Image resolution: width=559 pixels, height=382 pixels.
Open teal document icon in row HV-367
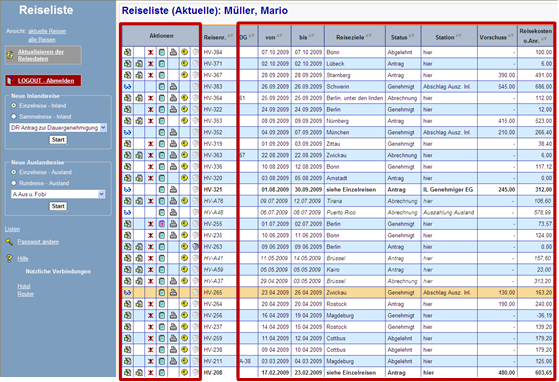162,75
